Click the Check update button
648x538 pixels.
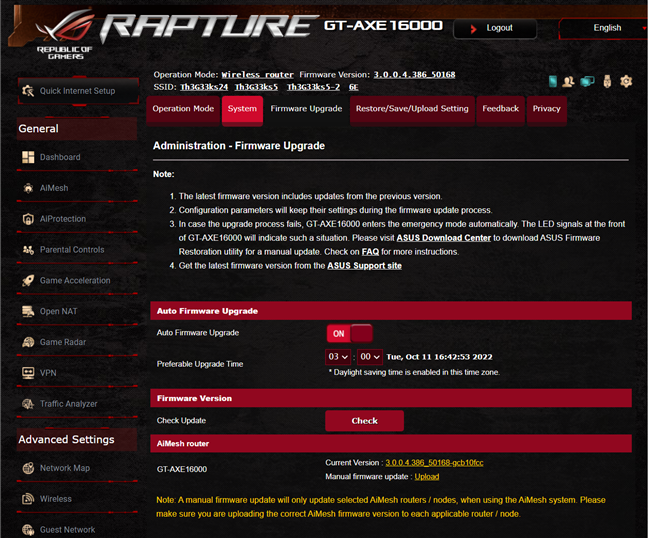point(364,421)
